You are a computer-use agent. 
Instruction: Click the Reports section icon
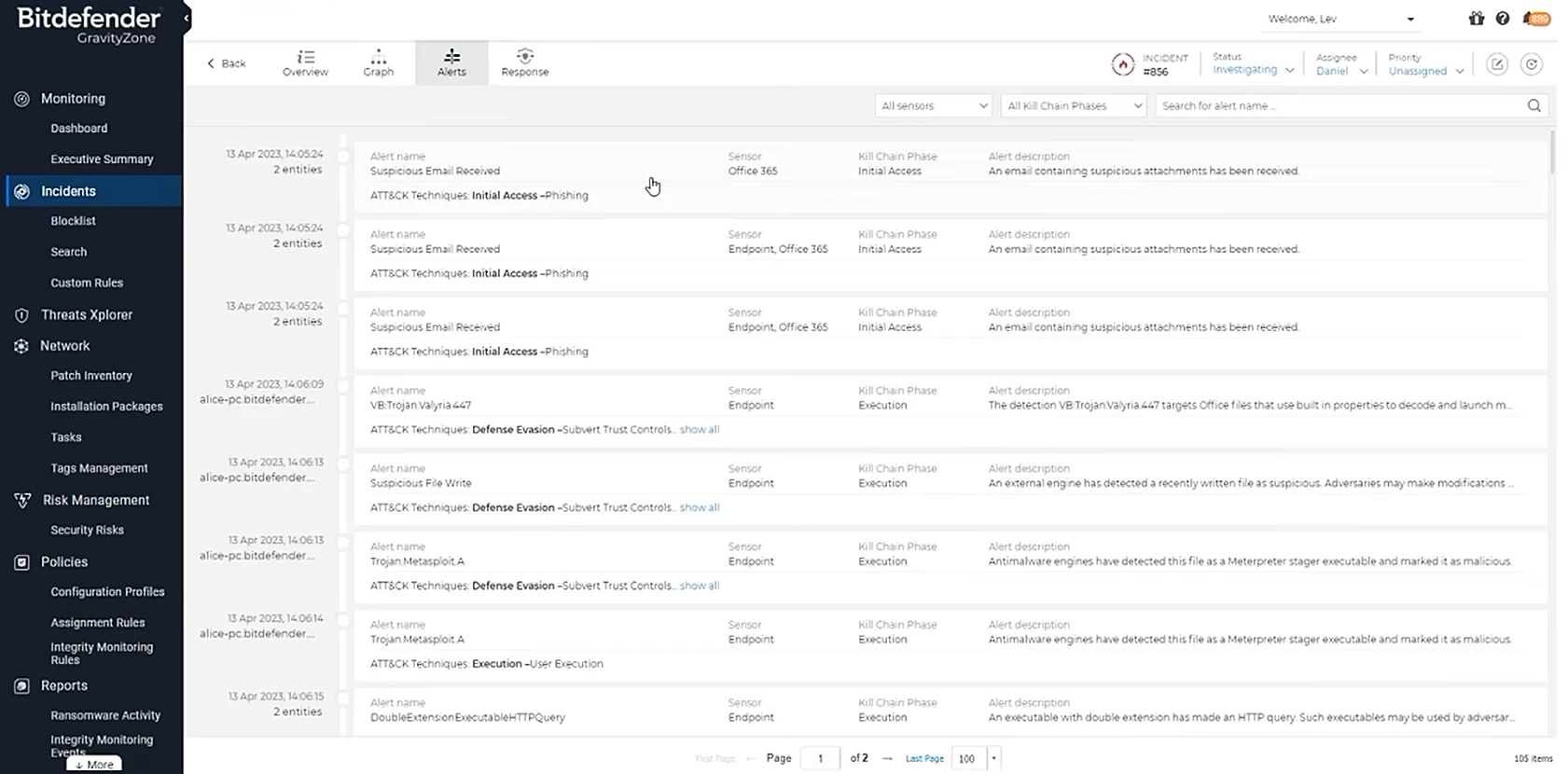pos(21,686)
